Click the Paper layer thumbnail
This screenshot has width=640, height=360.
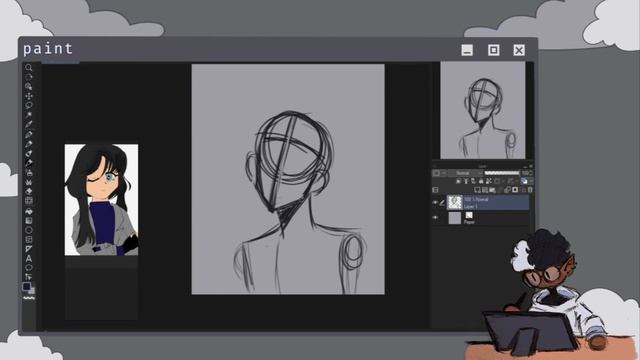[x=455, y=218]
